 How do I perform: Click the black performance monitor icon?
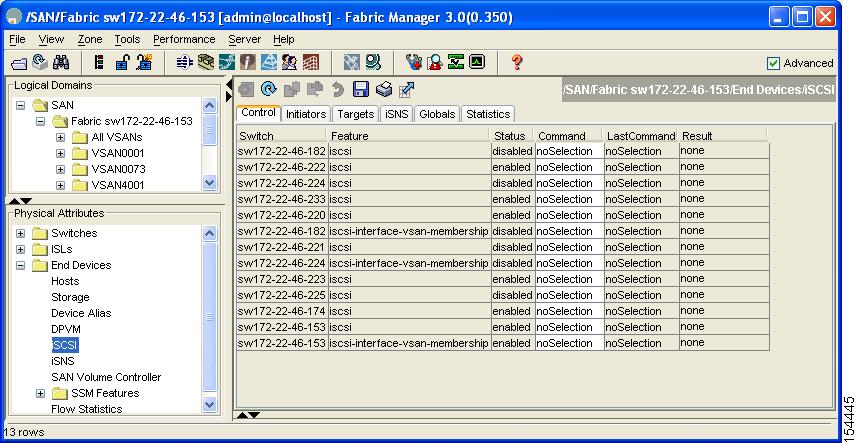click(x=477, y=62)
